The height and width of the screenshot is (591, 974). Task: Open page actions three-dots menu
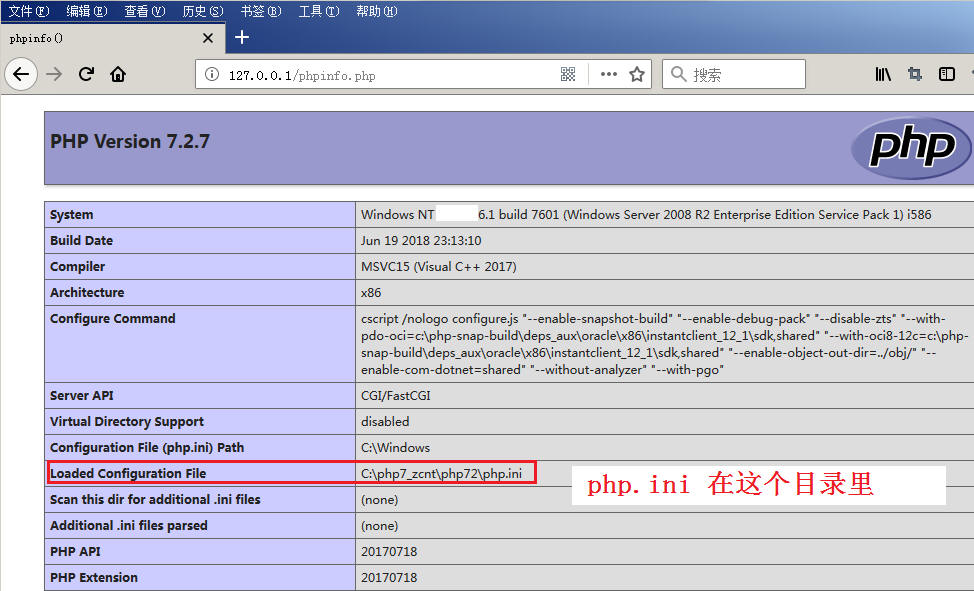pos(609,75)
